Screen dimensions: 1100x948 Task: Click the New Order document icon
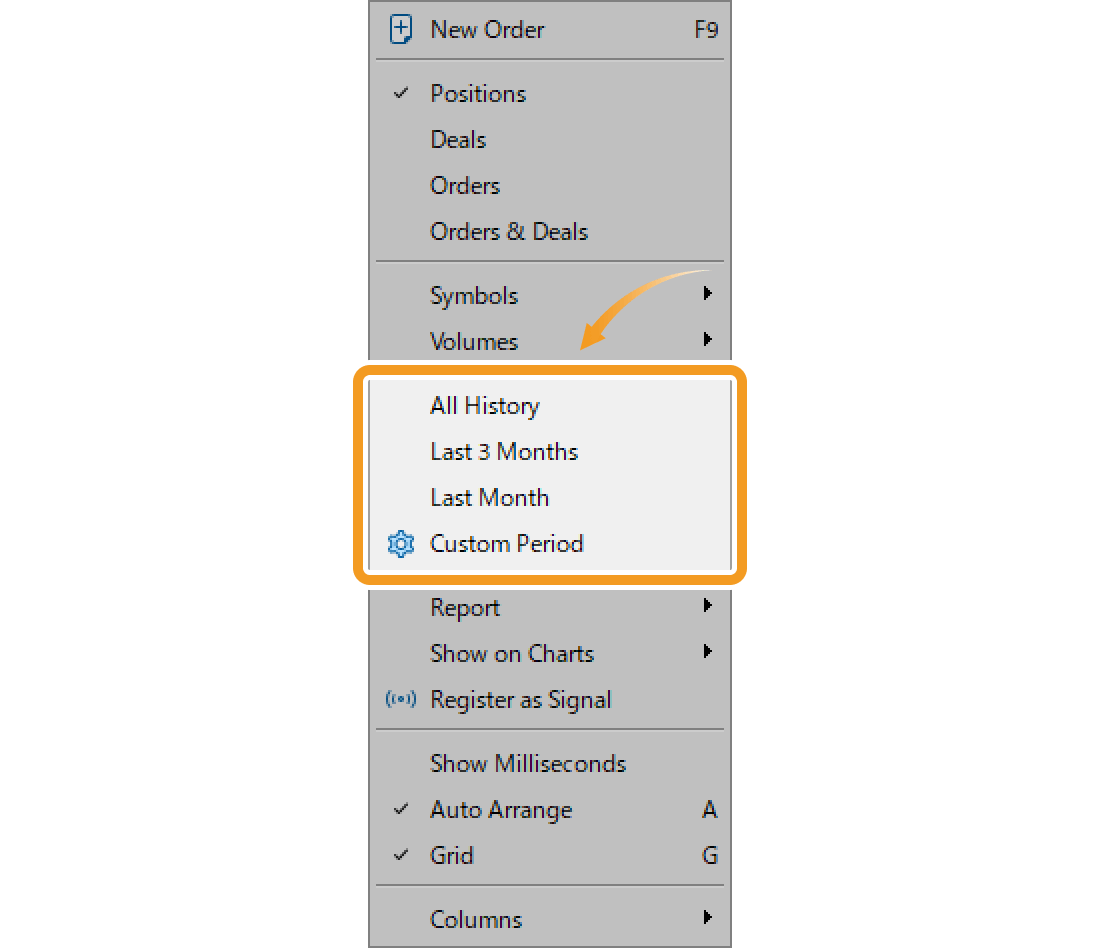pyautogui.click(x=401, y=29)
